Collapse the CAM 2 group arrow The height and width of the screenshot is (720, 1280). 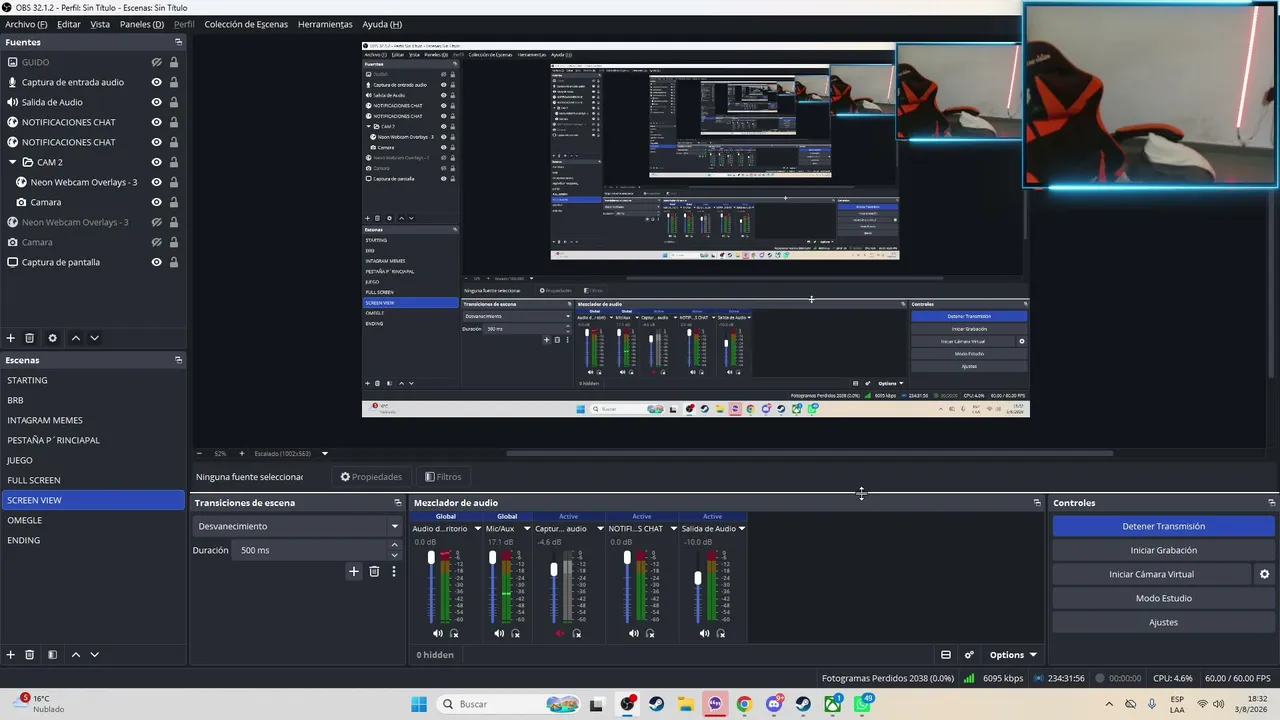click(13, 162)
